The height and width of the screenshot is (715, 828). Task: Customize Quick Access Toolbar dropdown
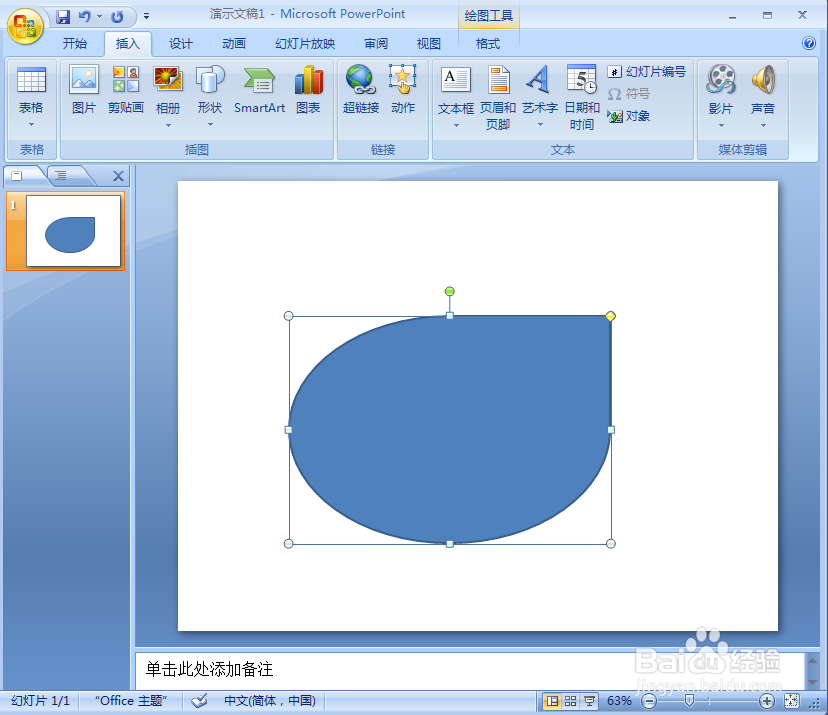146,17
